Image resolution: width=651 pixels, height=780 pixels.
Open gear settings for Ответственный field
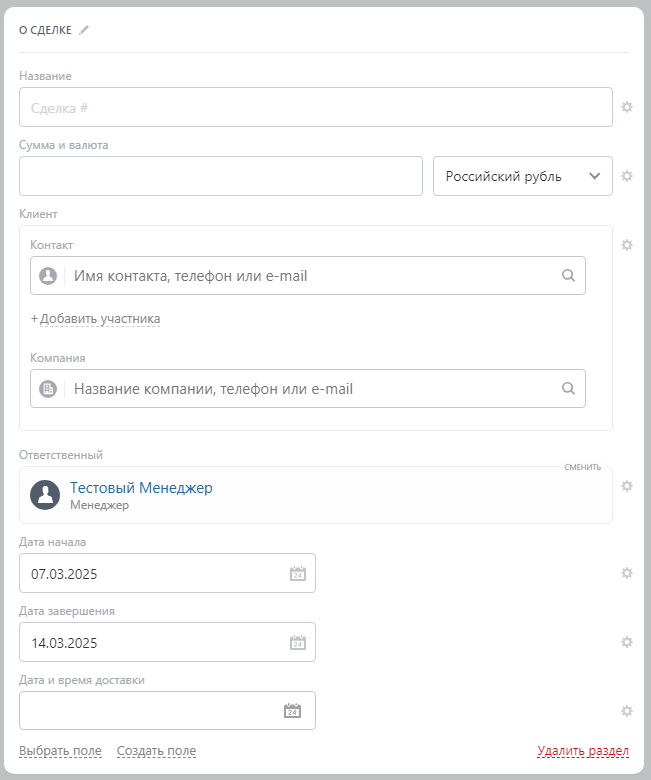tap(627, 486)
